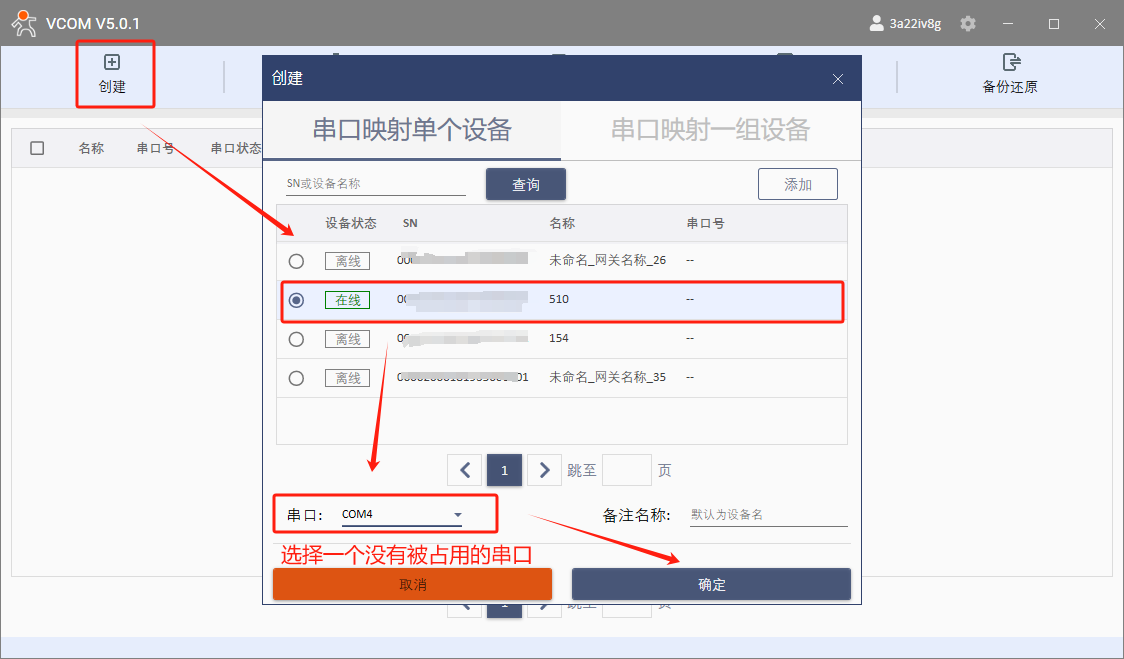Open 备份还原 (Backup Restore) toolbar icon

1010,74
